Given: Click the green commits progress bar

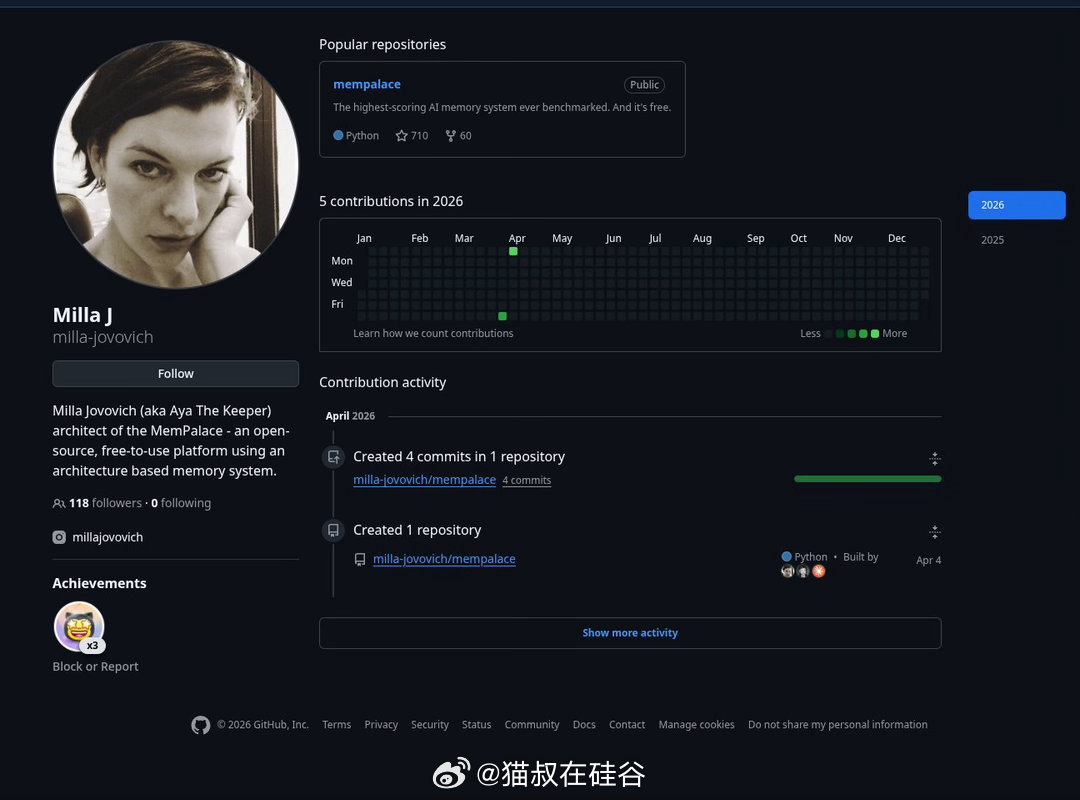Looking at the screenshot, I should pos(867,479).
